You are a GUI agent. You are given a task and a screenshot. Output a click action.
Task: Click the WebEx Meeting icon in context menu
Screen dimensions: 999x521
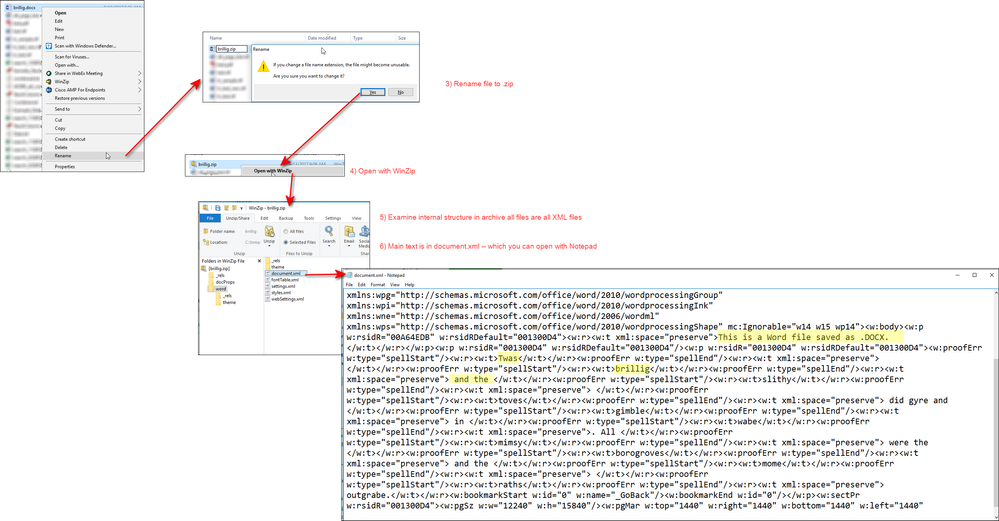pyautogui.click(x=48, y=73)
